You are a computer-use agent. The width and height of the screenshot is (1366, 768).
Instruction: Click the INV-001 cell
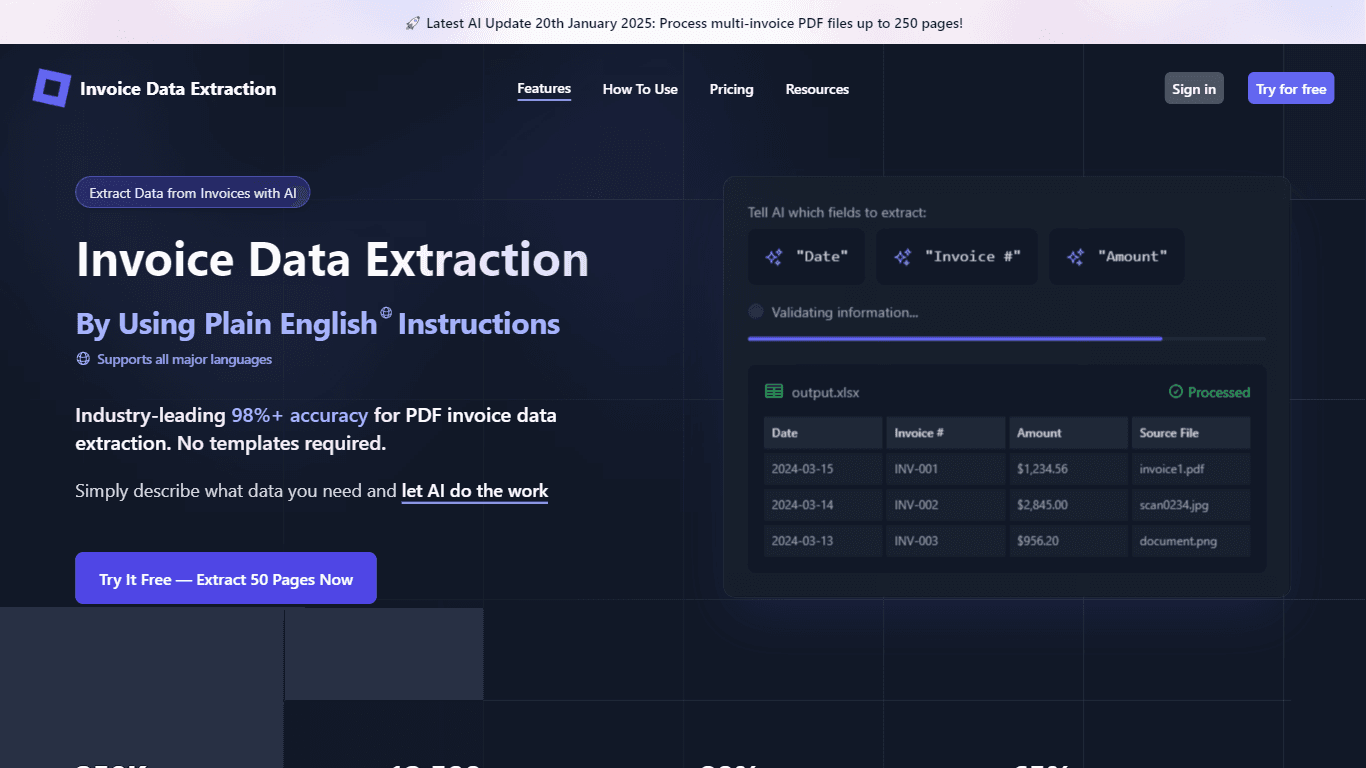click(945, 469)
